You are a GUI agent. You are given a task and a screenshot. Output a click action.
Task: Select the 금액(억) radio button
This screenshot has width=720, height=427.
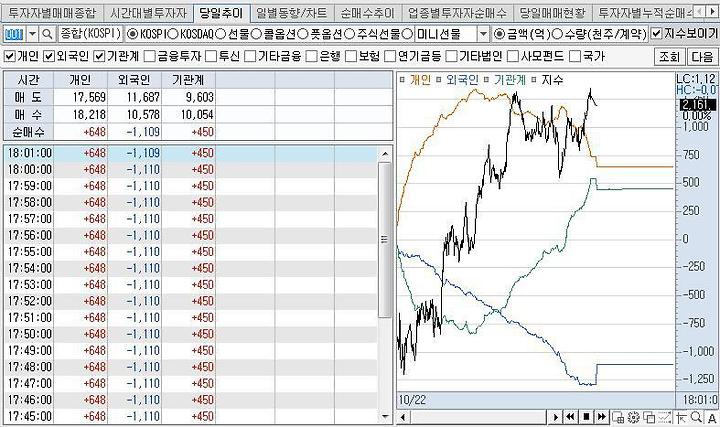pos(499,34)
